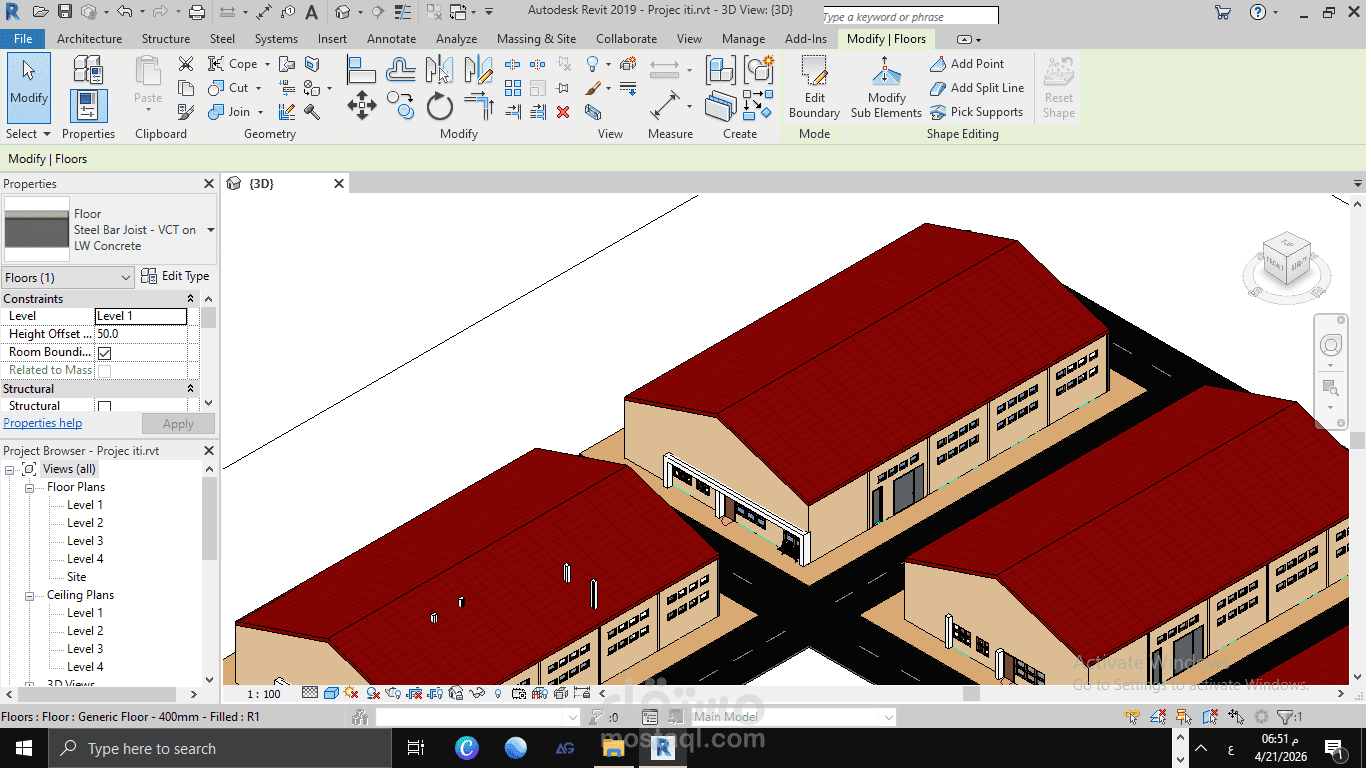1366x768 pixels.
Task: Select the Rotate tool
Action: tap(439, 106)
